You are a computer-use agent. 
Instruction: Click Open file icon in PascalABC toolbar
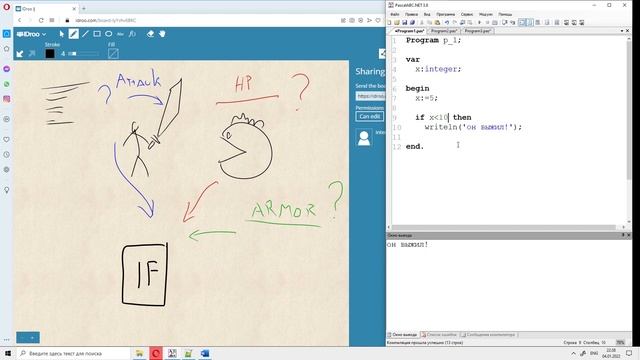click(397, 22)
